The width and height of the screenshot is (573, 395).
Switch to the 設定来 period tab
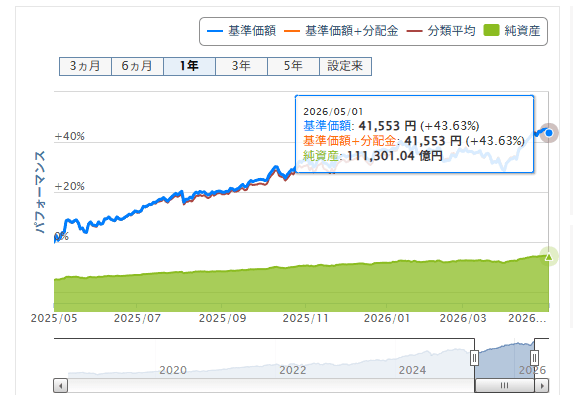[345, 66]
